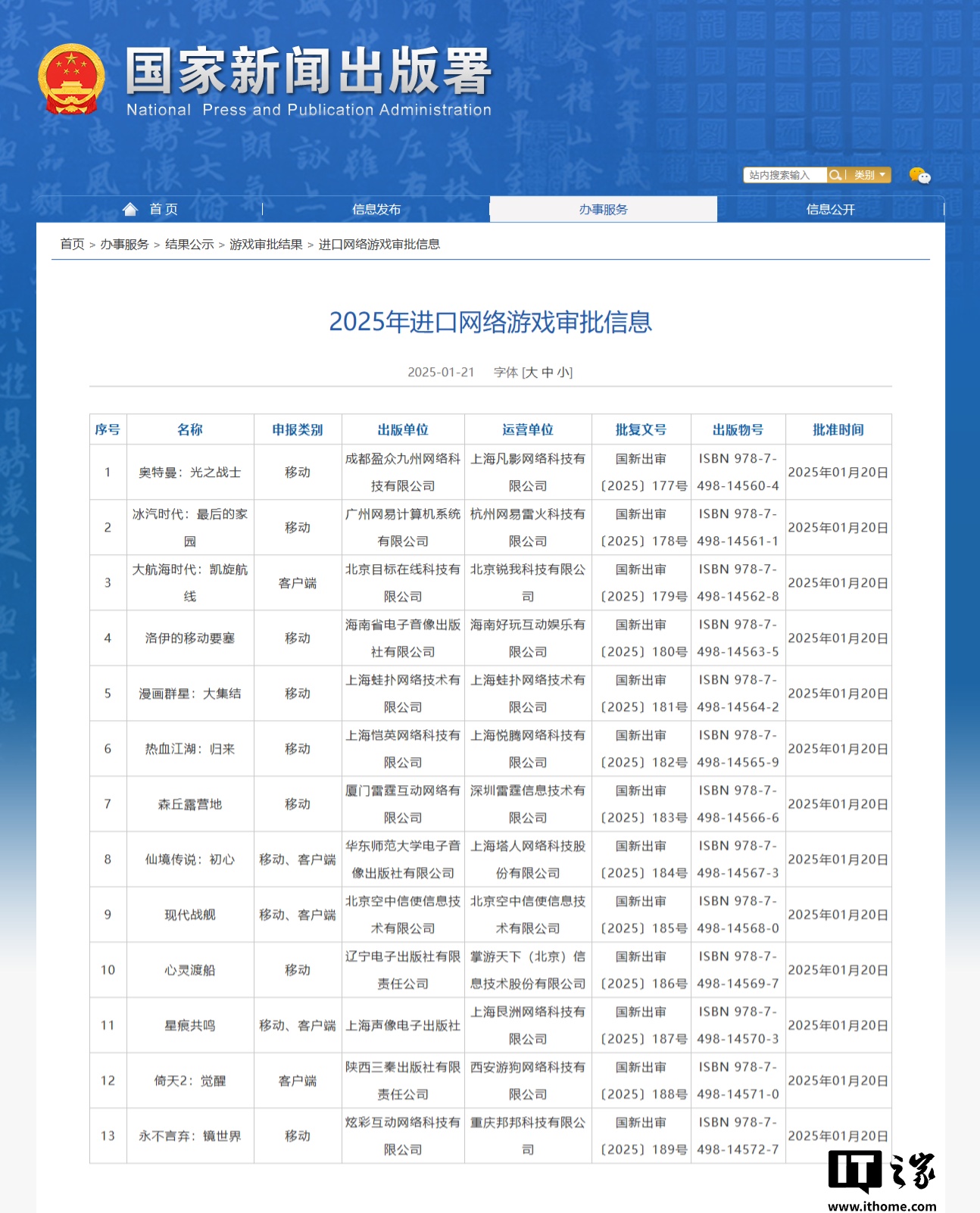Select the 办事服务 navigation tab
980x1213 pixels.
coord(604,209)
